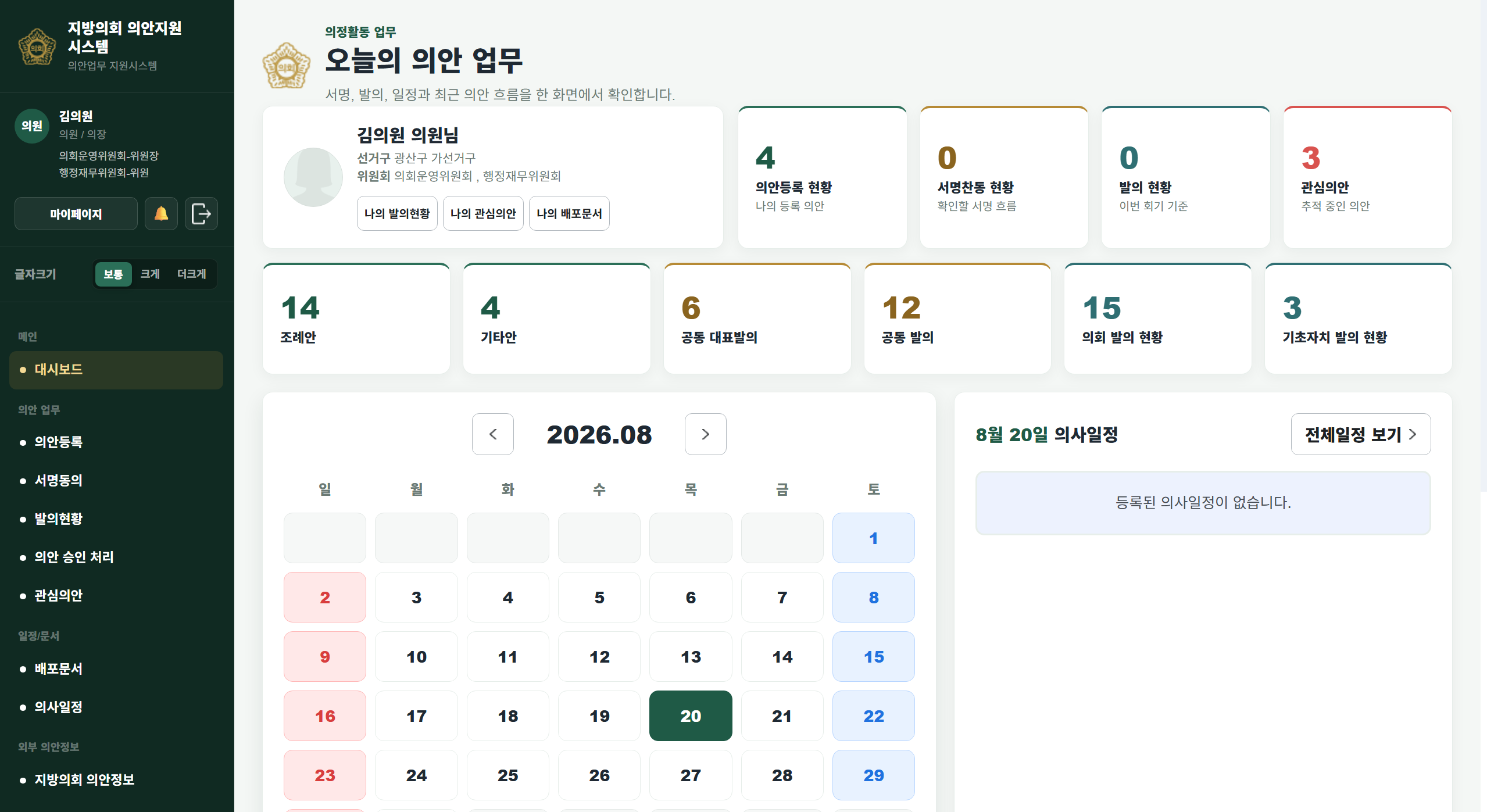1487x812 pixels.
Task: Select August 5 in calendar
Action: pos(599,598)
